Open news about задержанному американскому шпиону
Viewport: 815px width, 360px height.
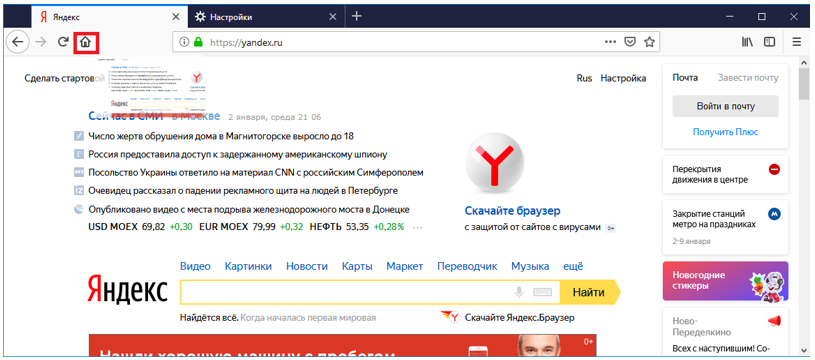pos(238,154)
